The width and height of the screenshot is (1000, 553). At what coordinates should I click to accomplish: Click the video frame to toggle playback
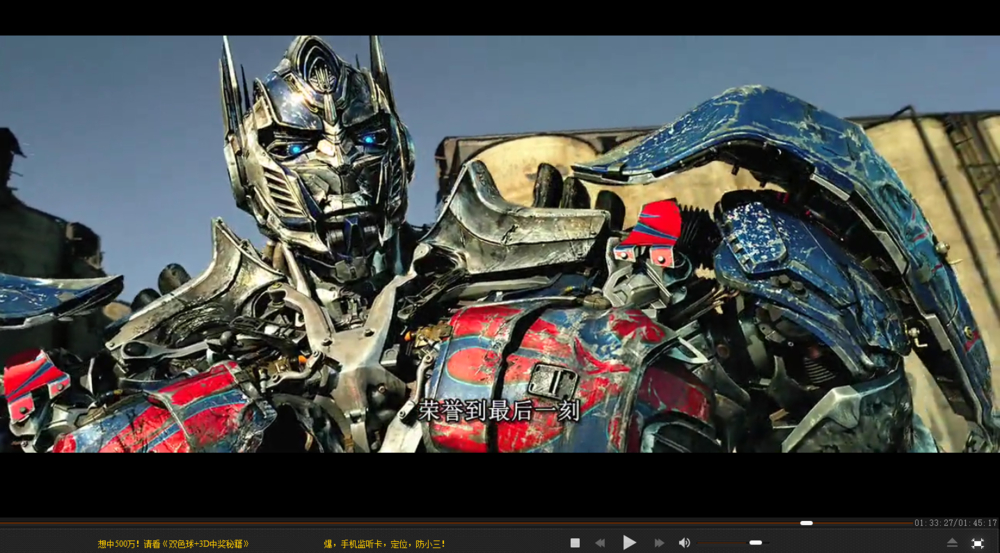tap(500, 244)
